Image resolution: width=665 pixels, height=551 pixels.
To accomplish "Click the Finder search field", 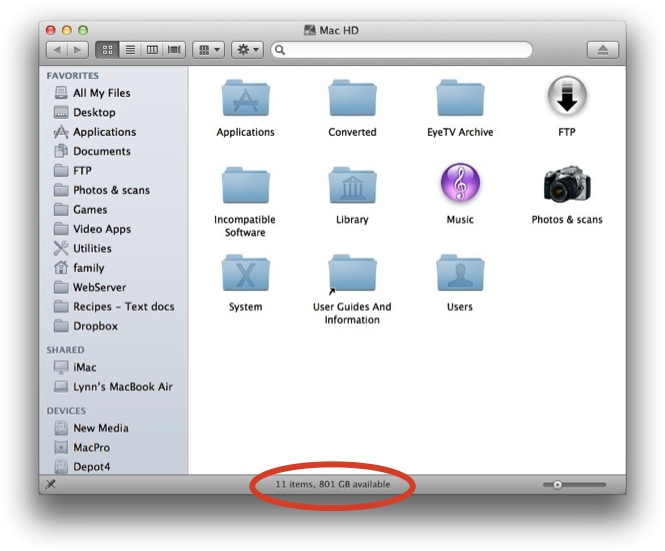I will coord(402,50).
